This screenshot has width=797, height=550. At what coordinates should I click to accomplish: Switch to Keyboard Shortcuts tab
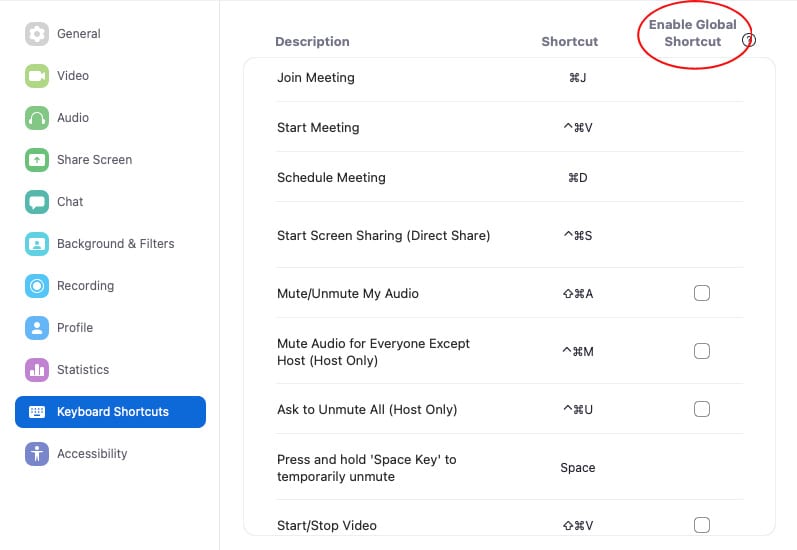tap(110, 412)
